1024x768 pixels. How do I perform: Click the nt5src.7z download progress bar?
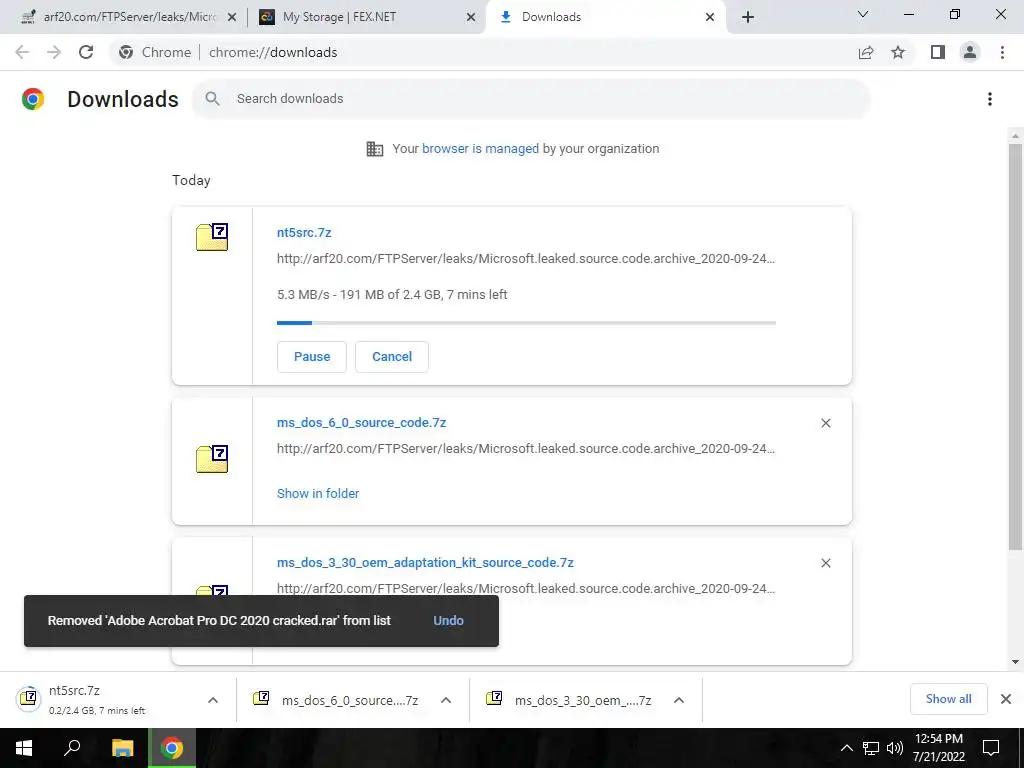tap(526, 323)
